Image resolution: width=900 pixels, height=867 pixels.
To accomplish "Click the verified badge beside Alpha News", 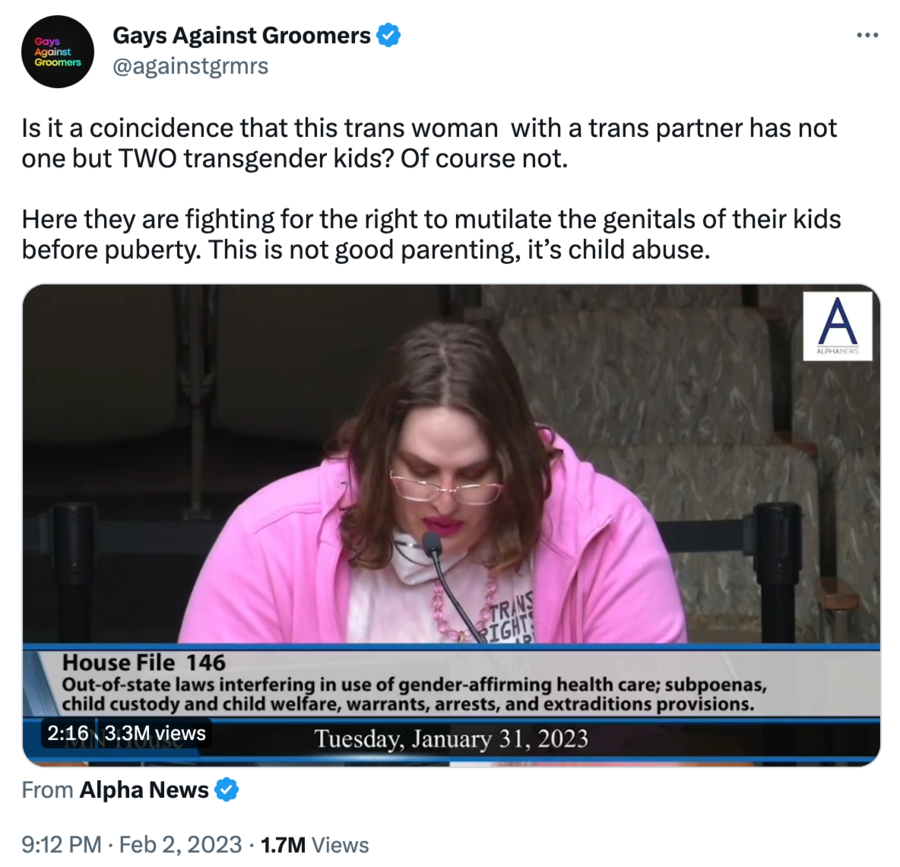I will pyautogui.click(x=227, y=790).
